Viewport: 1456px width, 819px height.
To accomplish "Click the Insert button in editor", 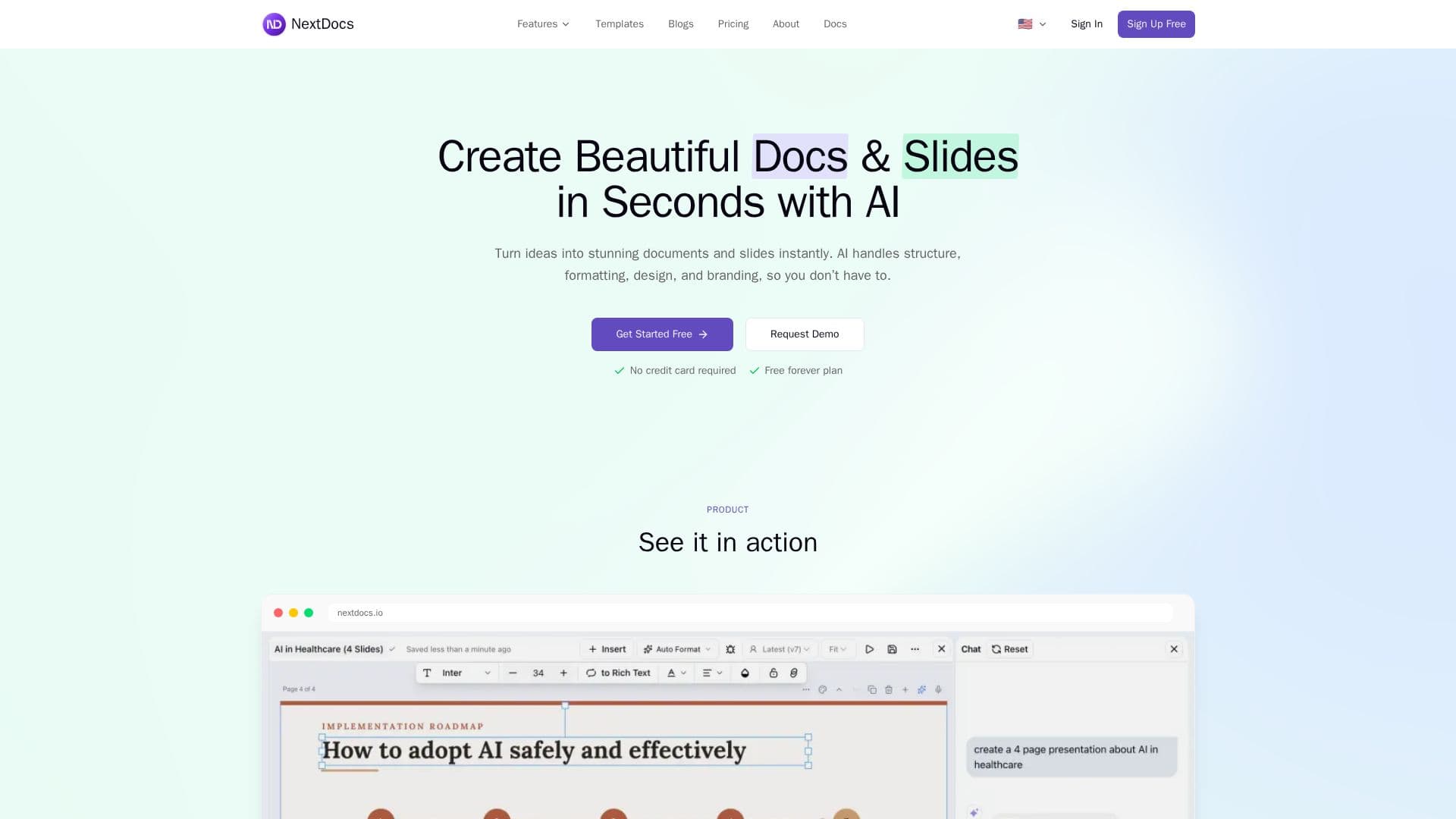I will click(x=607, y=649).
